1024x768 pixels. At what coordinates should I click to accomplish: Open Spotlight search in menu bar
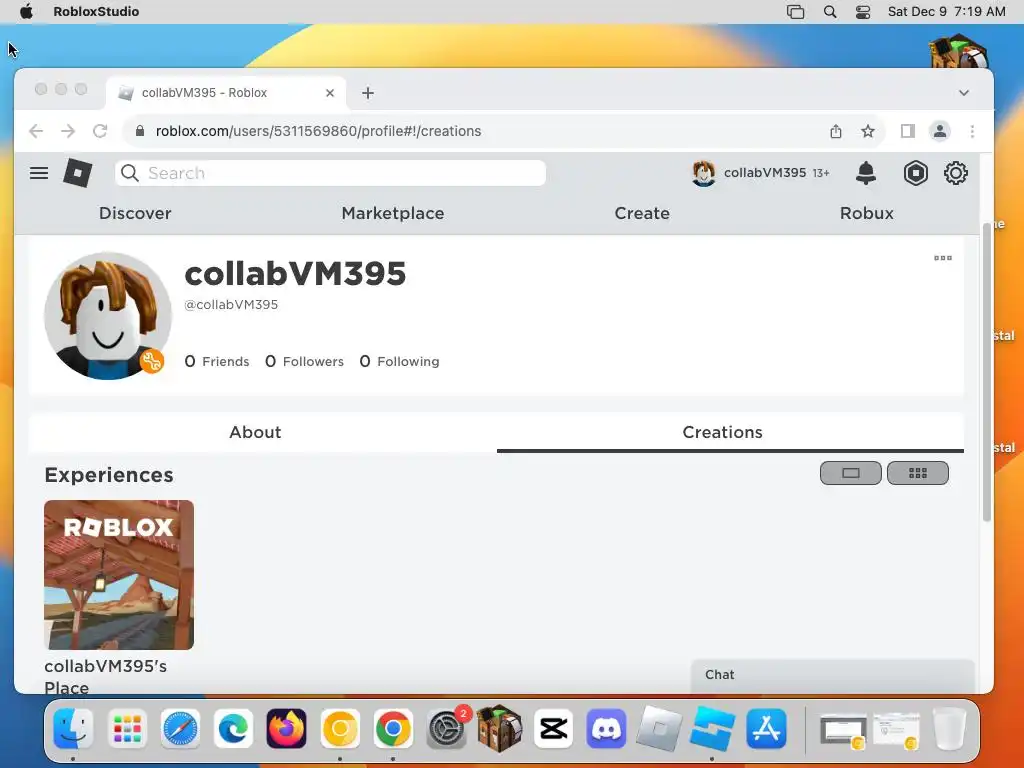pyautogui.click(x=830, y=12)
